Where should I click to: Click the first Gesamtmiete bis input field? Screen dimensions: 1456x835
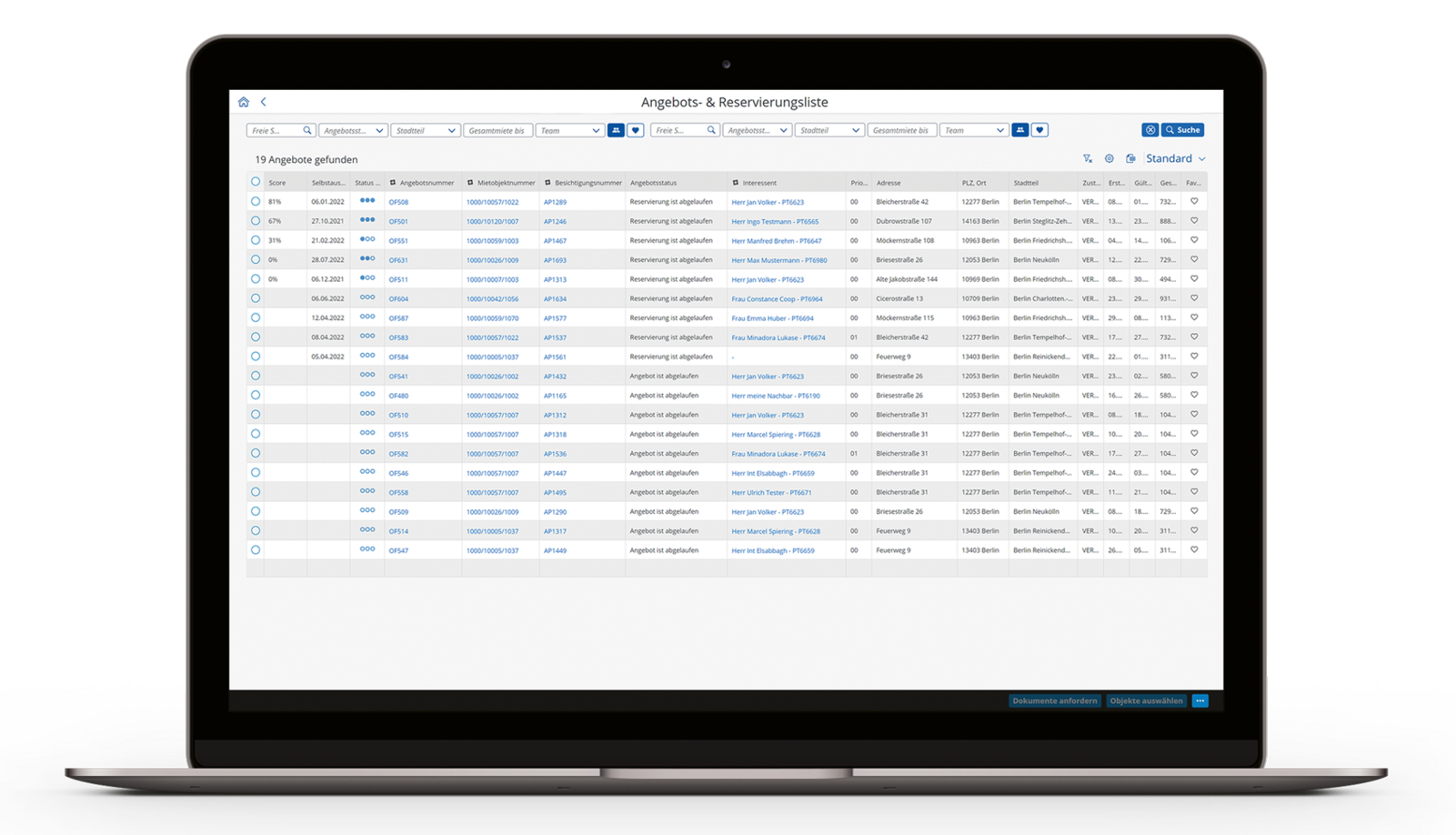tap(497, 131)
